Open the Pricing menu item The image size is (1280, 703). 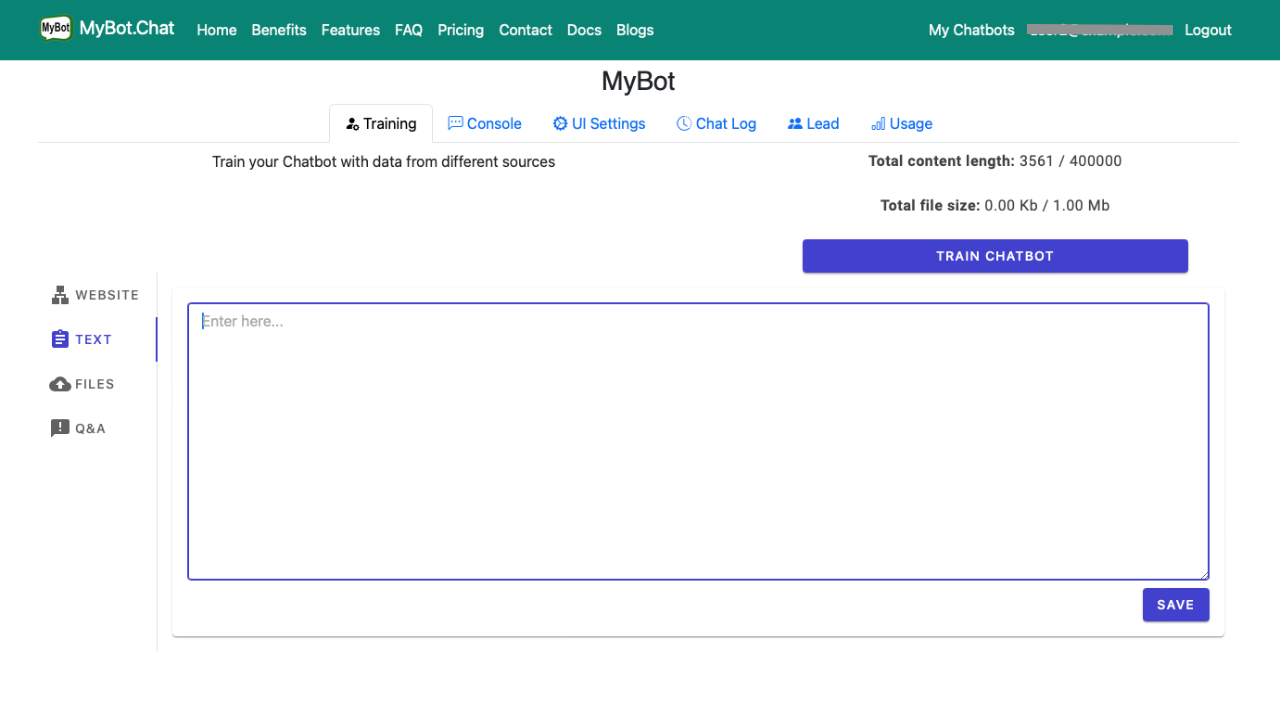tap(460, 30)
